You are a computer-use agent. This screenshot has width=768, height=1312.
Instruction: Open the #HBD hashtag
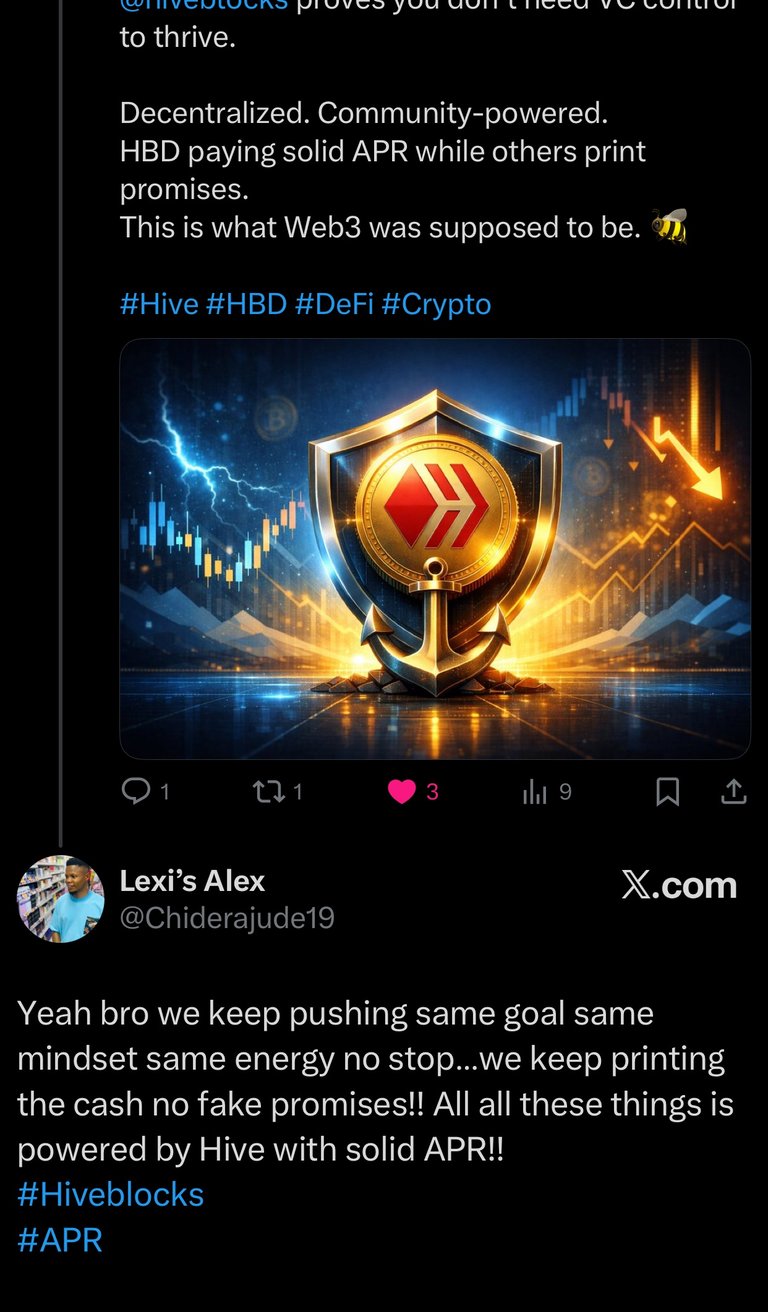[246, 303]
